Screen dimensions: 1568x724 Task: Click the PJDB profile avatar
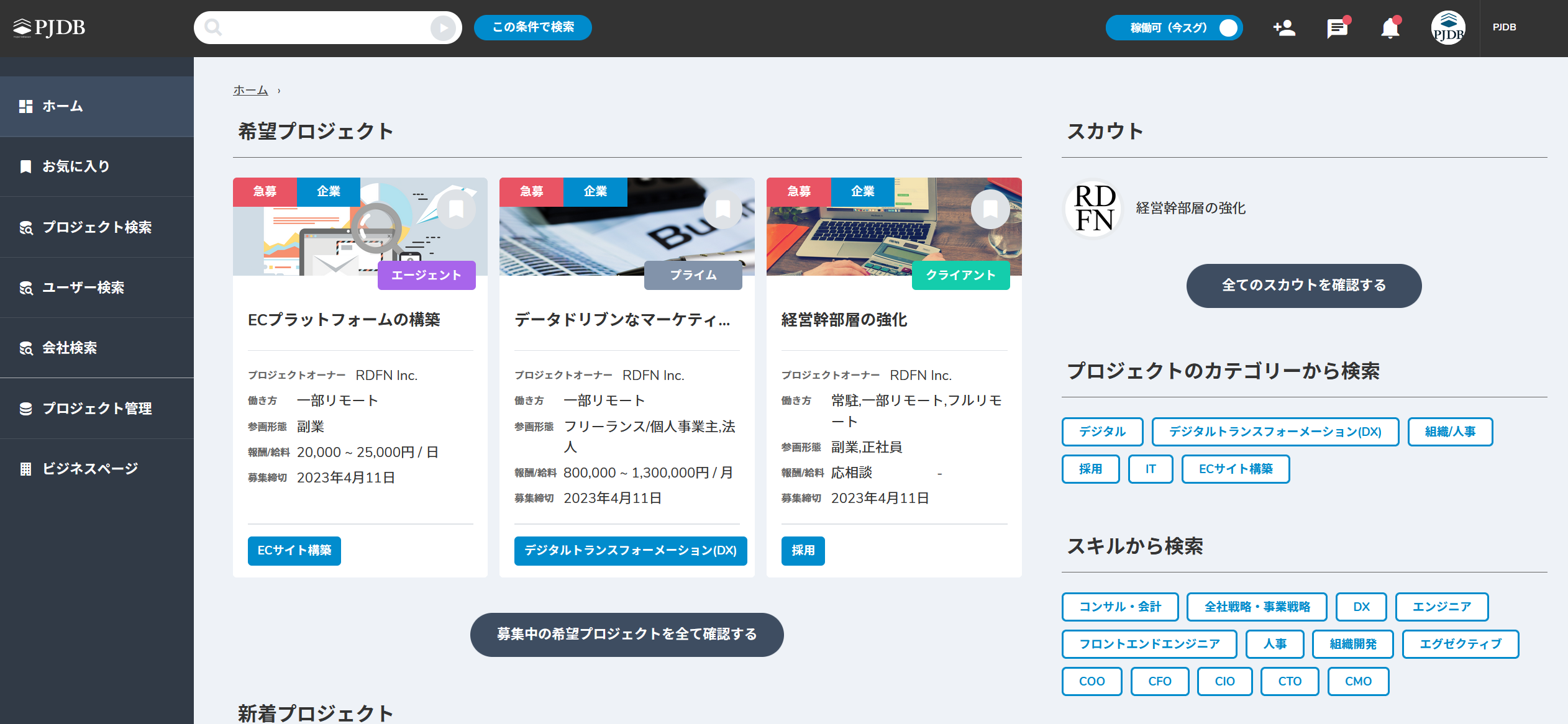coord(1447,28)
